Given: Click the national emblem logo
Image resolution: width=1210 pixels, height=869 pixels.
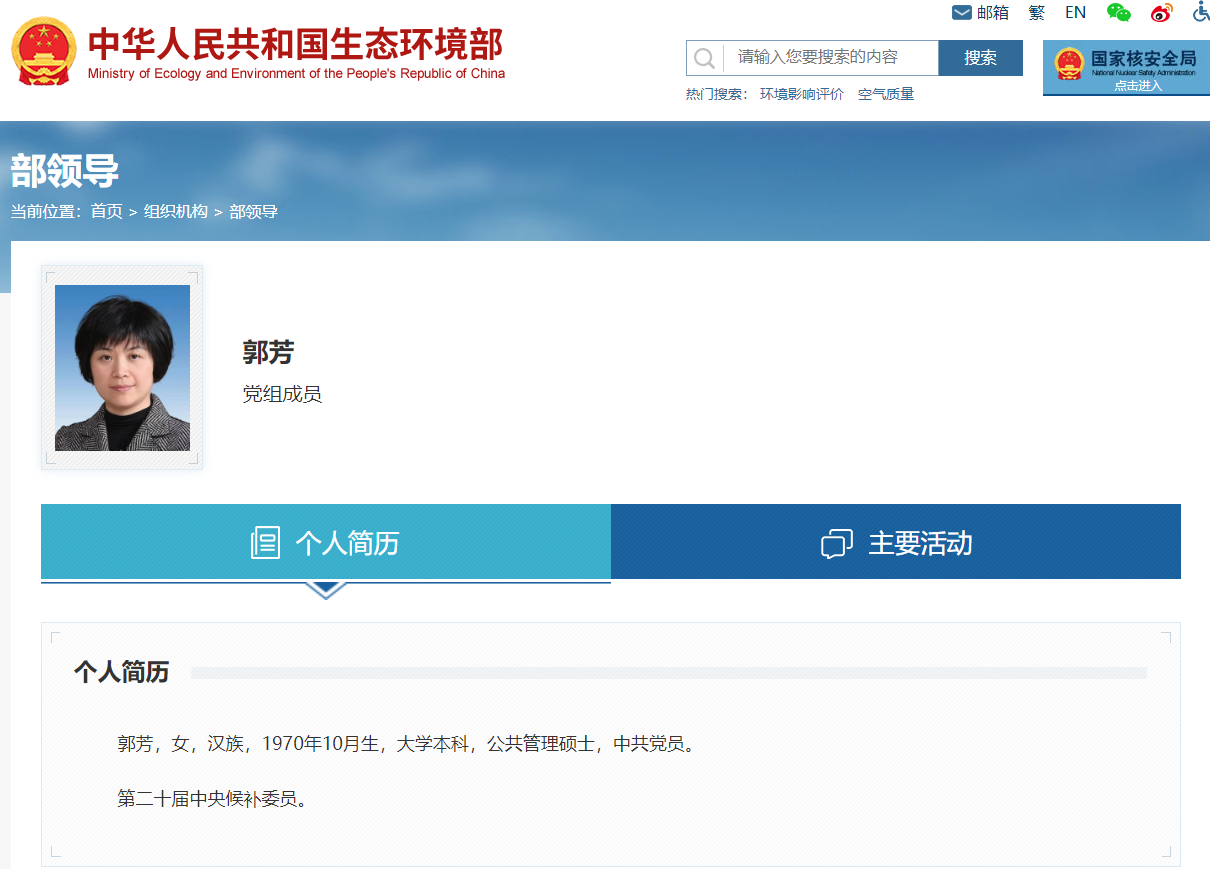Looking at the screenshot, I should coord(43,51).
